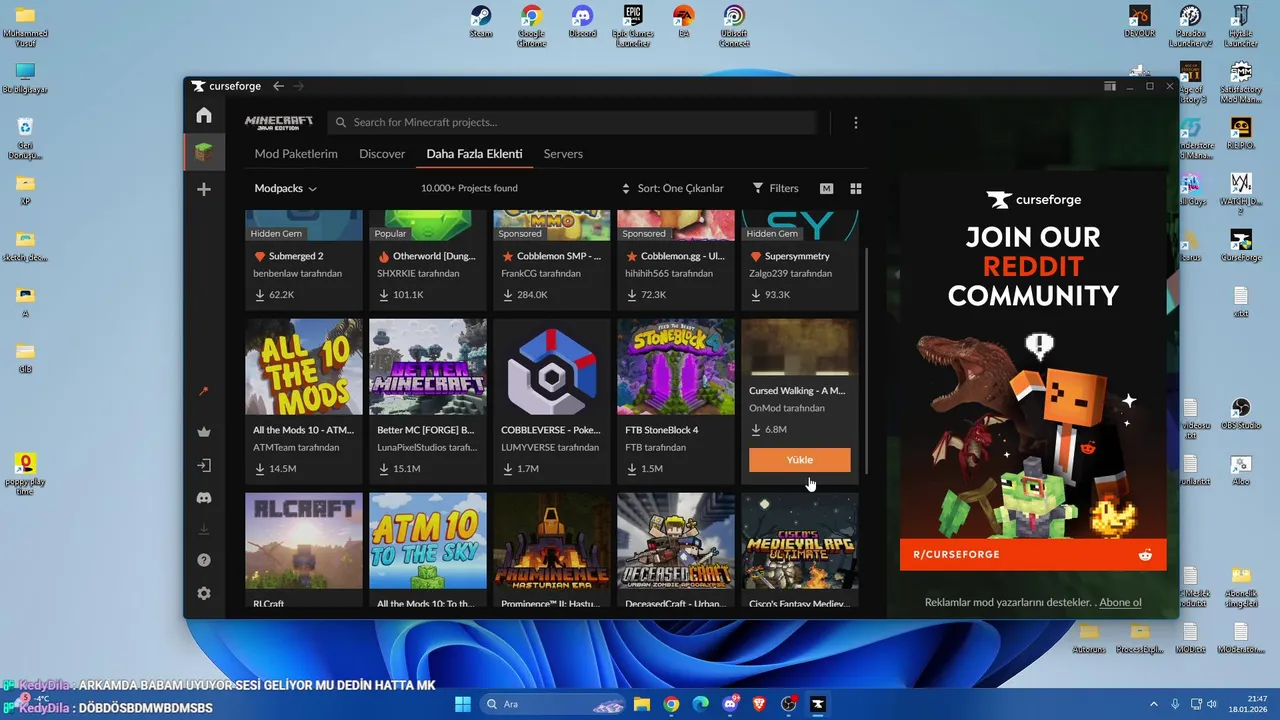Click Cursed Walking - A M... title
This screenshot has width=1280, height=720.
tap(797, 390)
